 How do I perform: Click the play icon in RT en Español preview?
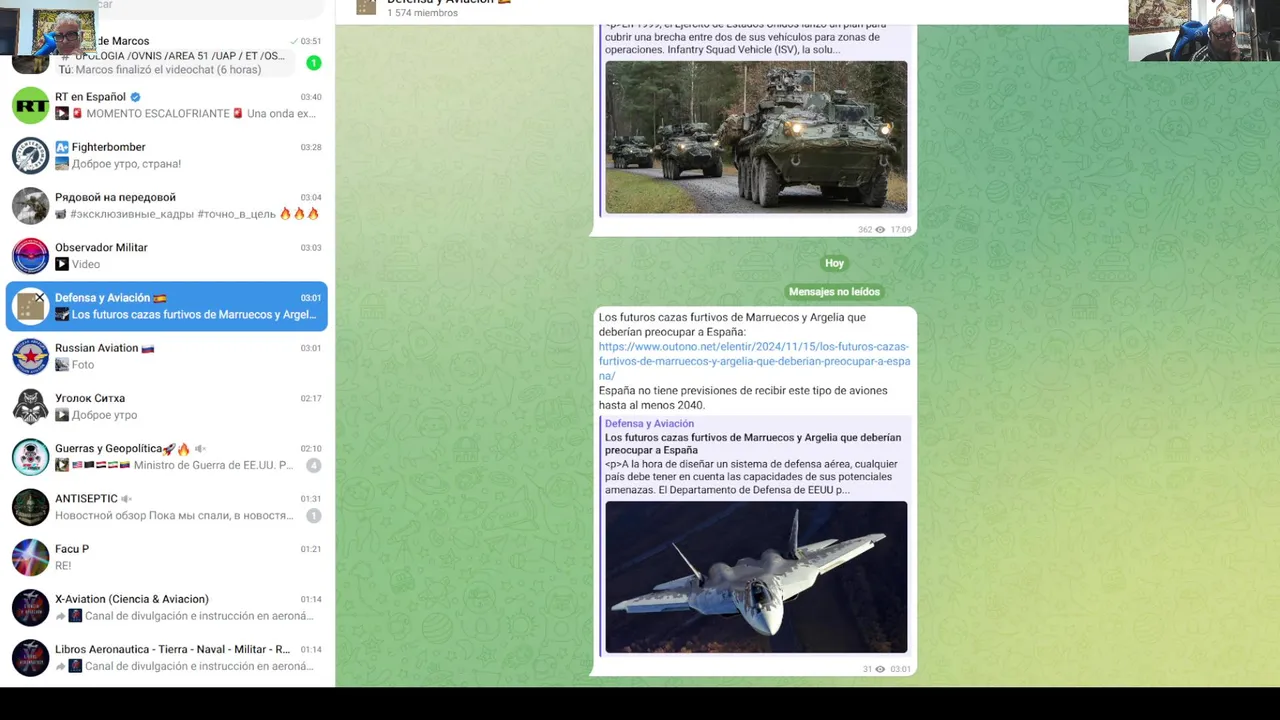tap(62, 113)
